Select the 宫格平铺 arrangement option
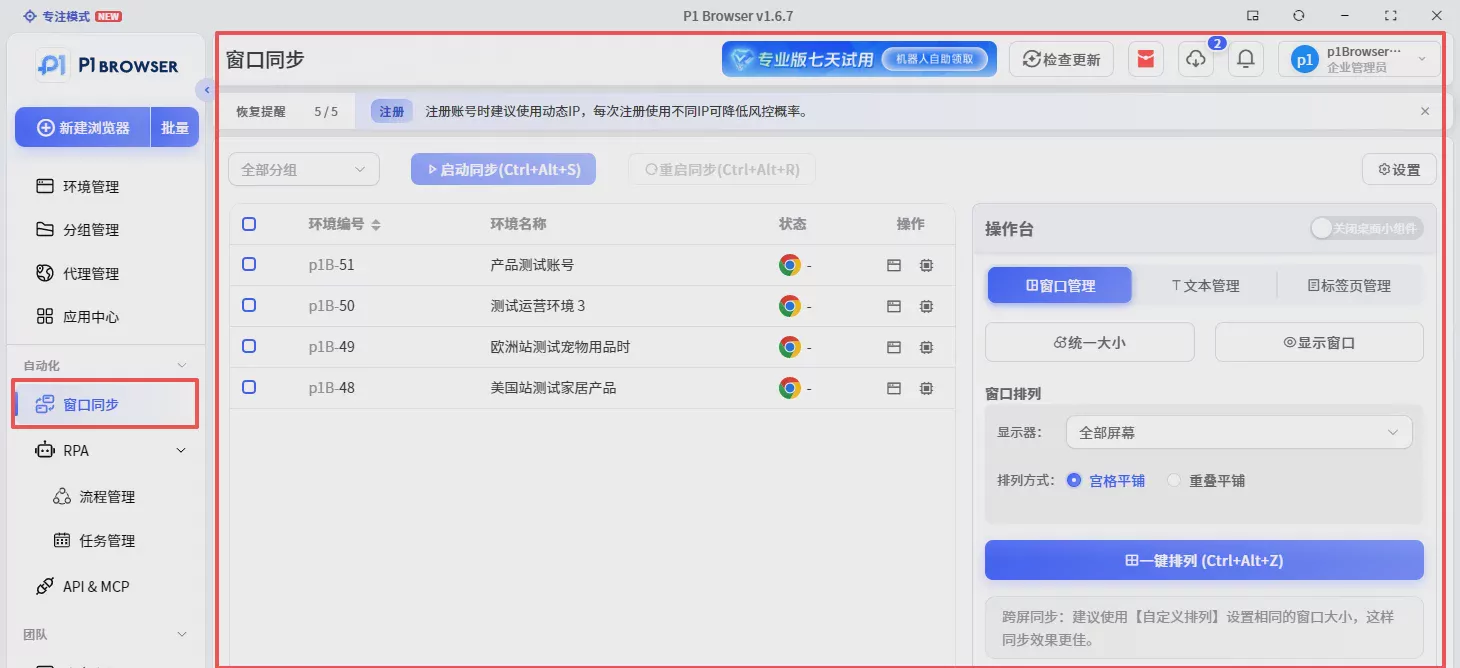 (1106, 480)
